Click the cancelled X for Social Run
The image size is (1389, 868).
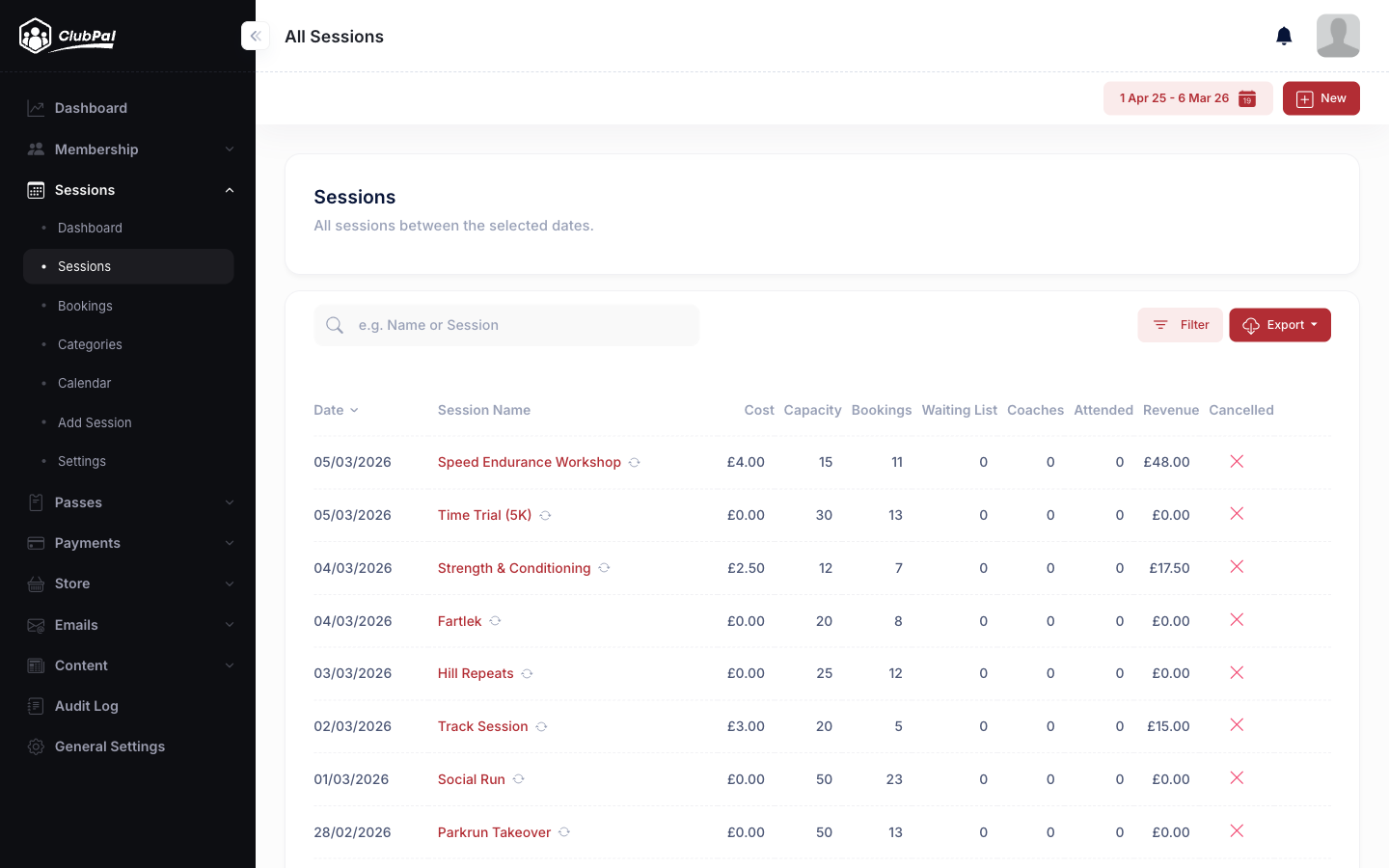(1237, 777)
